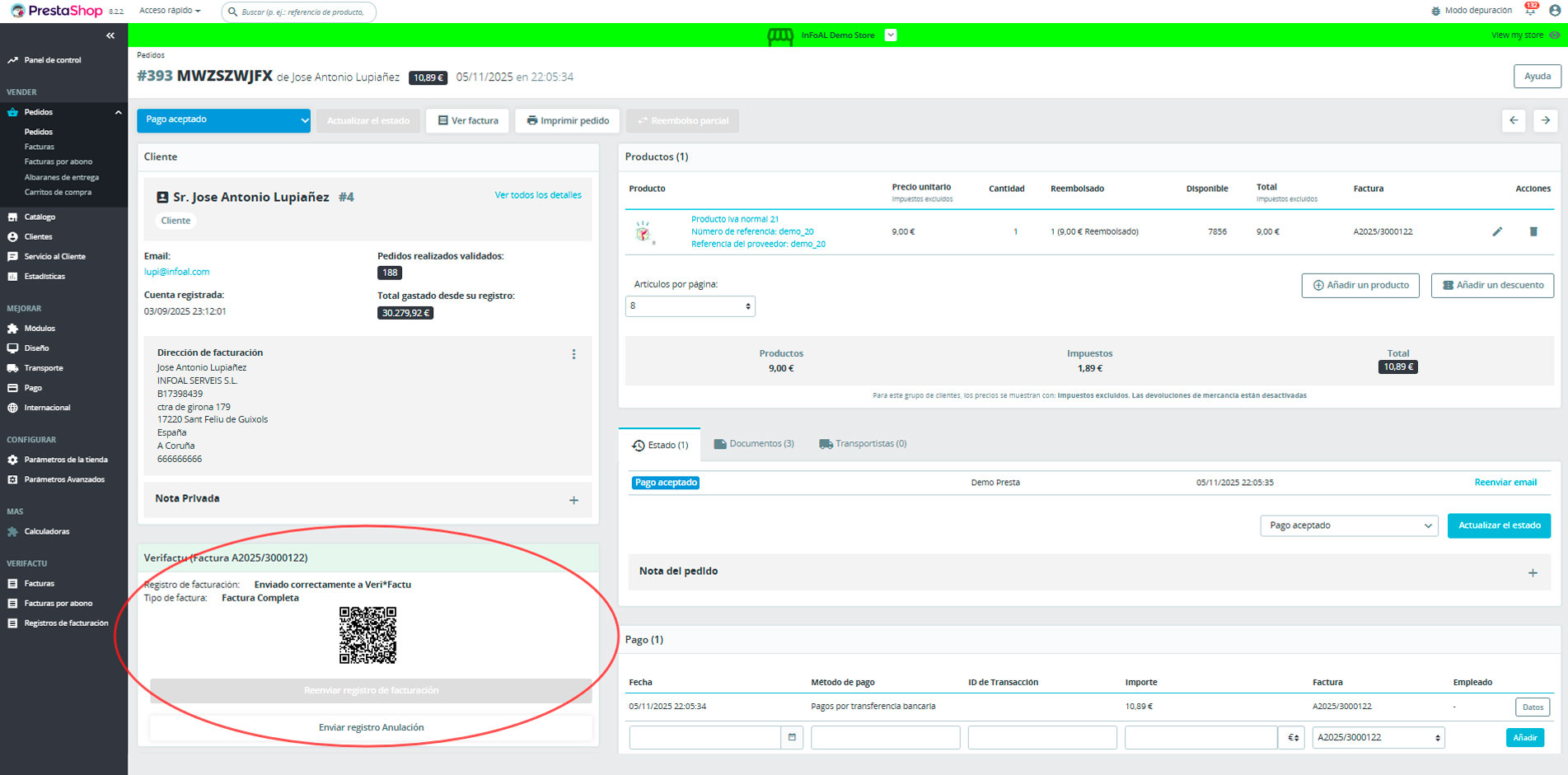Open 'Artículos por página' selector
The image size is (1568, 775).
tap(690, 306)
